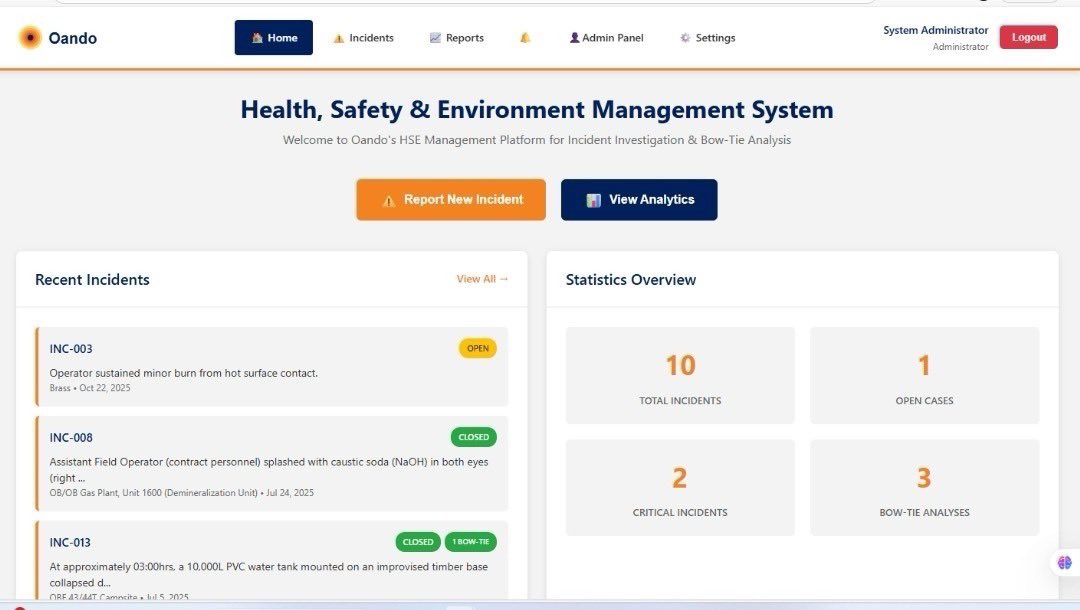This screenshot has width=1080, height=610.
Task: Open incident INC-013 card
Action: (272, 560)
